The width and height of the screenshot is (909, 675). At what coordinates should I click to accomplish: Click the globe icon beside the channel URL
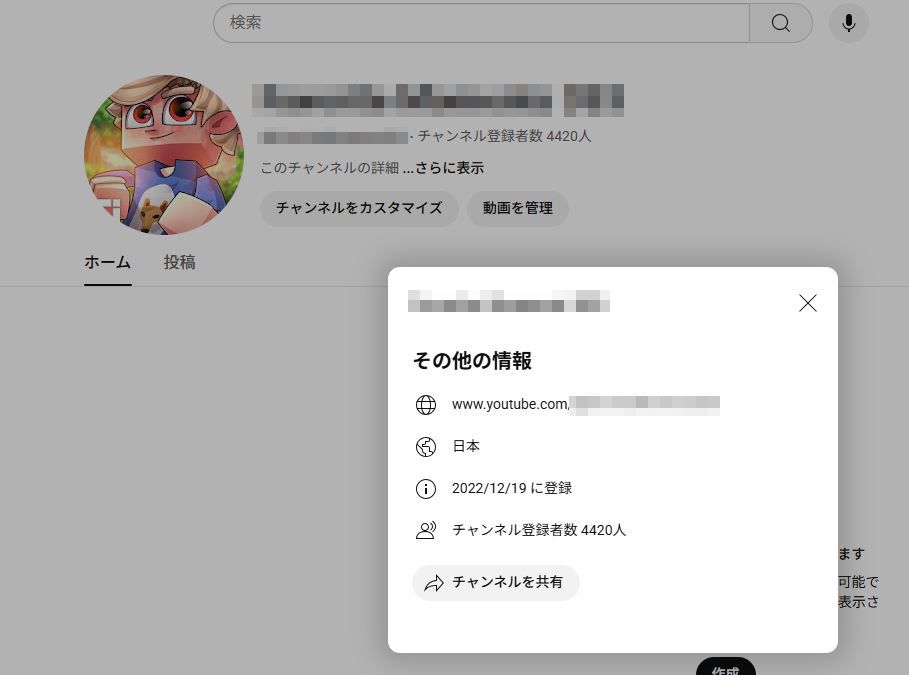click(426, 405)
